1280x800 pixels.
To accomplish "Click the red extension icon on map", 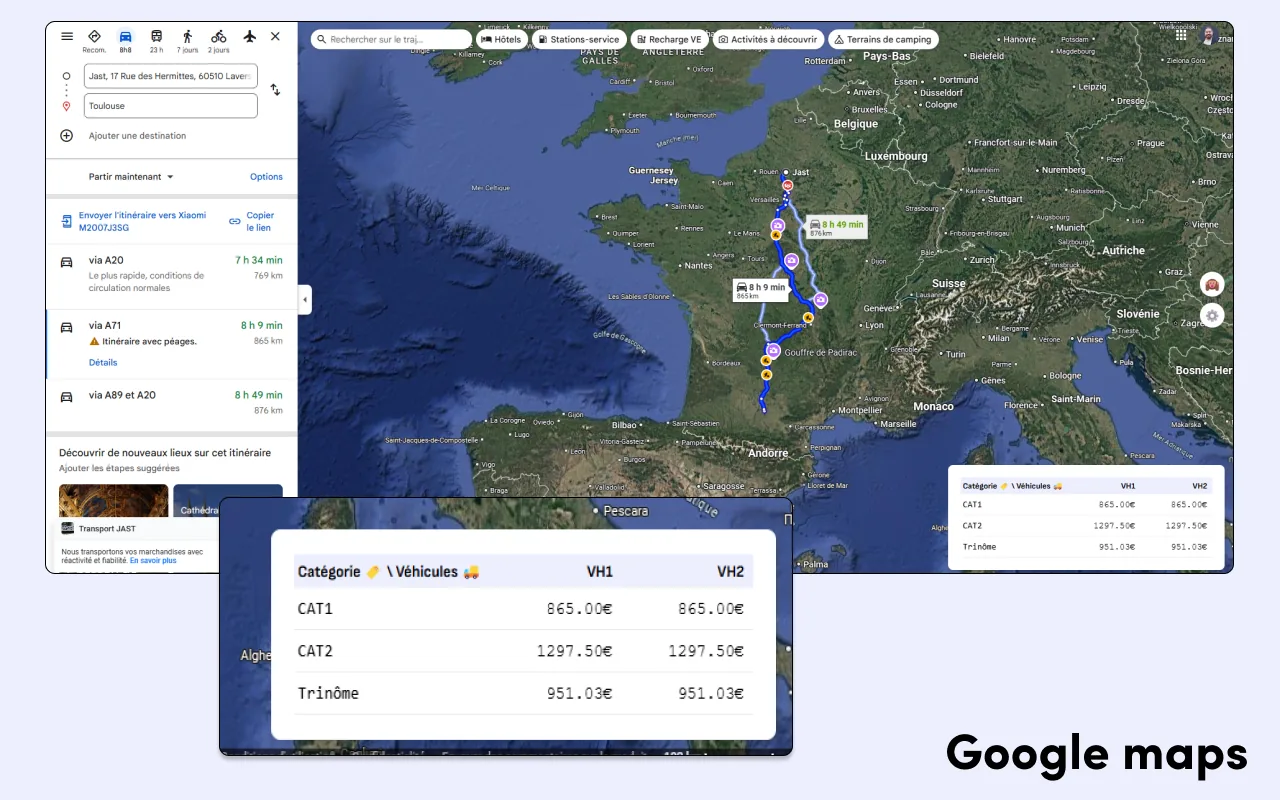I will (x=1212, y=285).
